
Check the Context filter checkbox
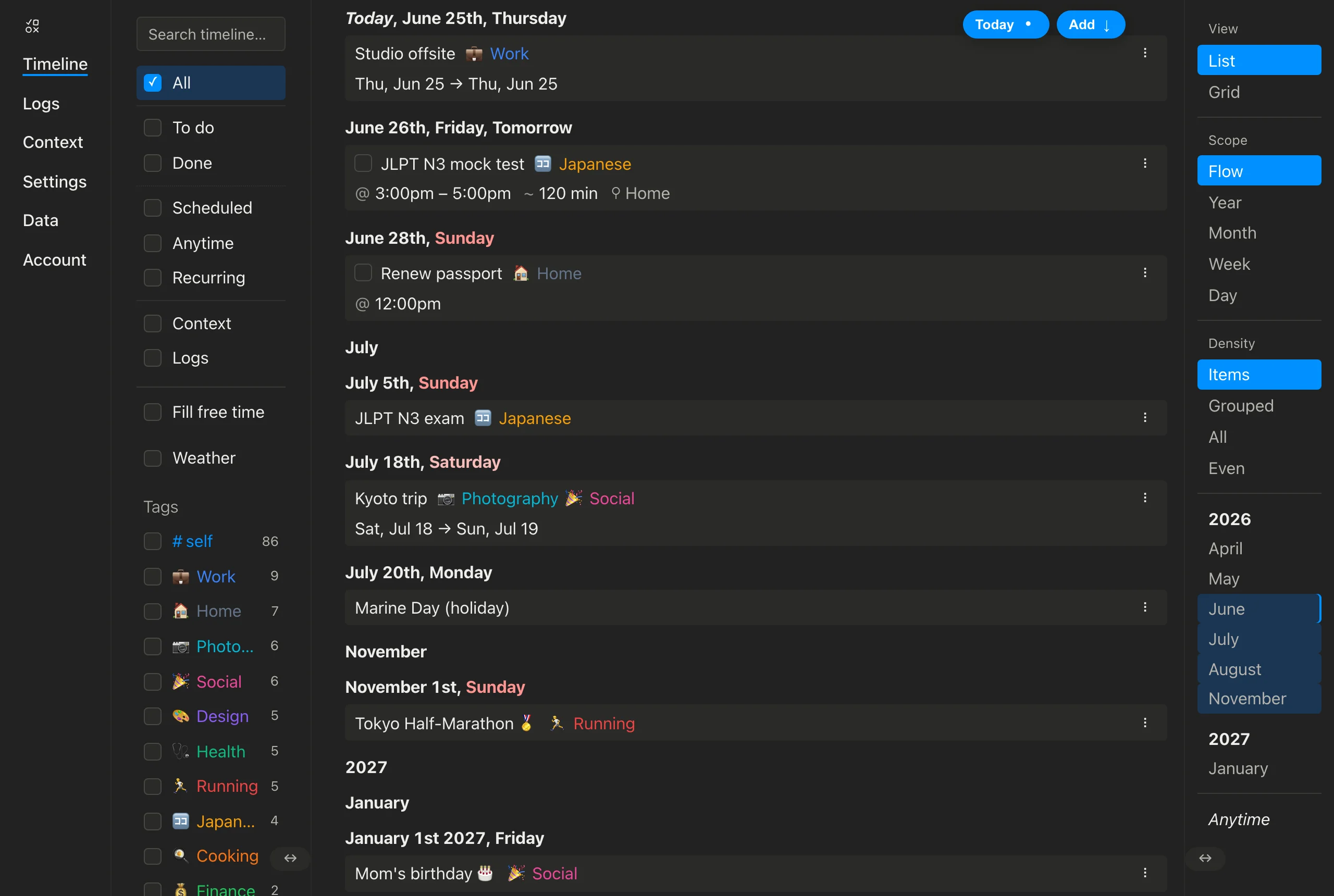pos(153,323)
